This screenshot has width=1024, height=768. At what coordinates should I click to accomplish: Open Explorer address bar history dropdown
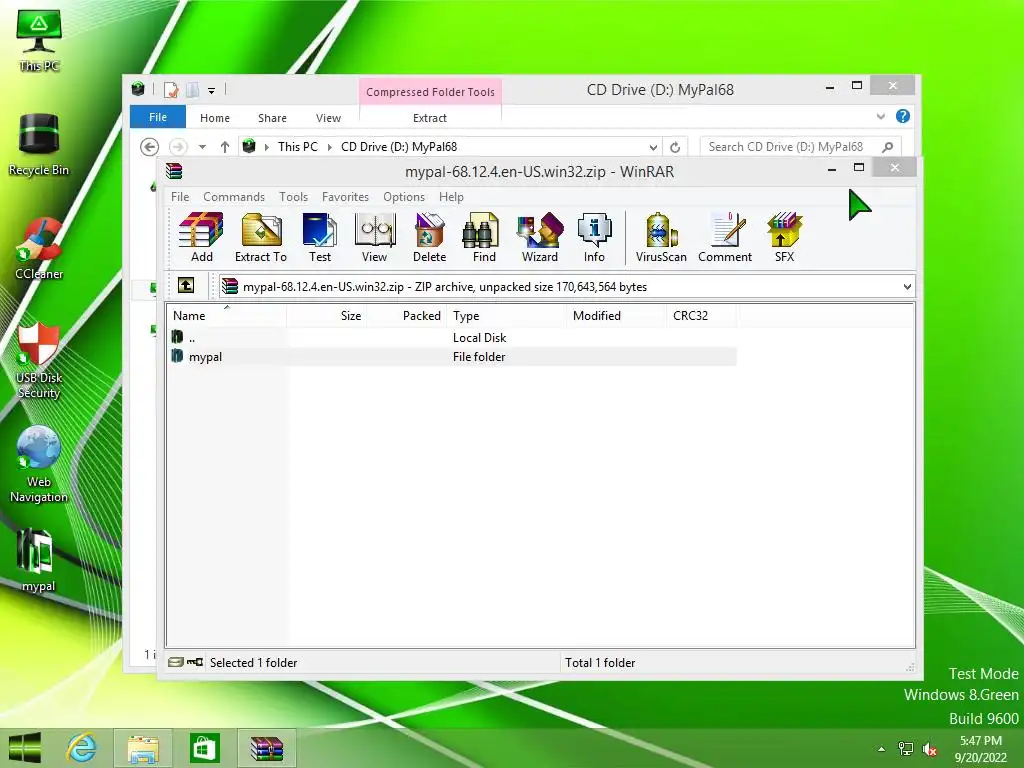652,147
